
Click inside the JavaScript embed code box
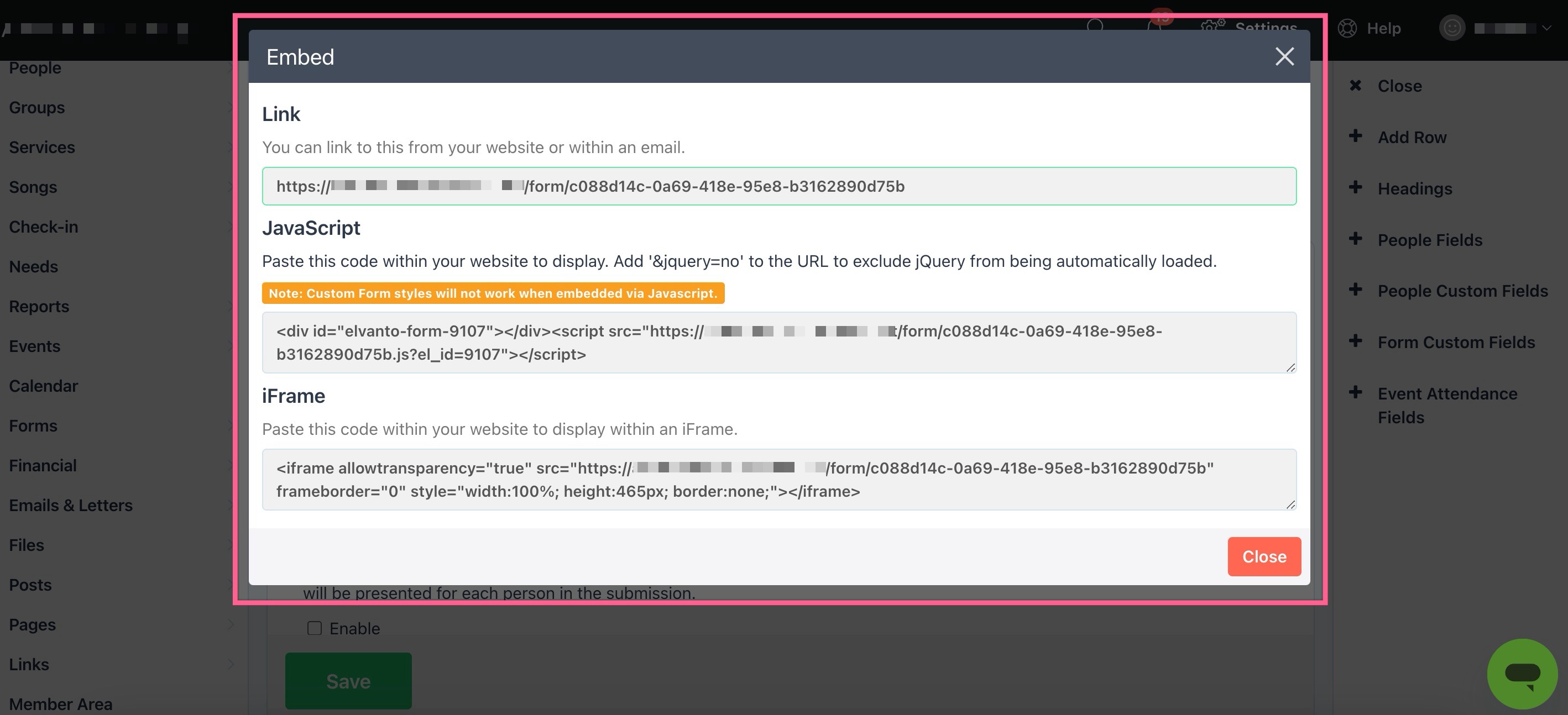pos(779,343)
